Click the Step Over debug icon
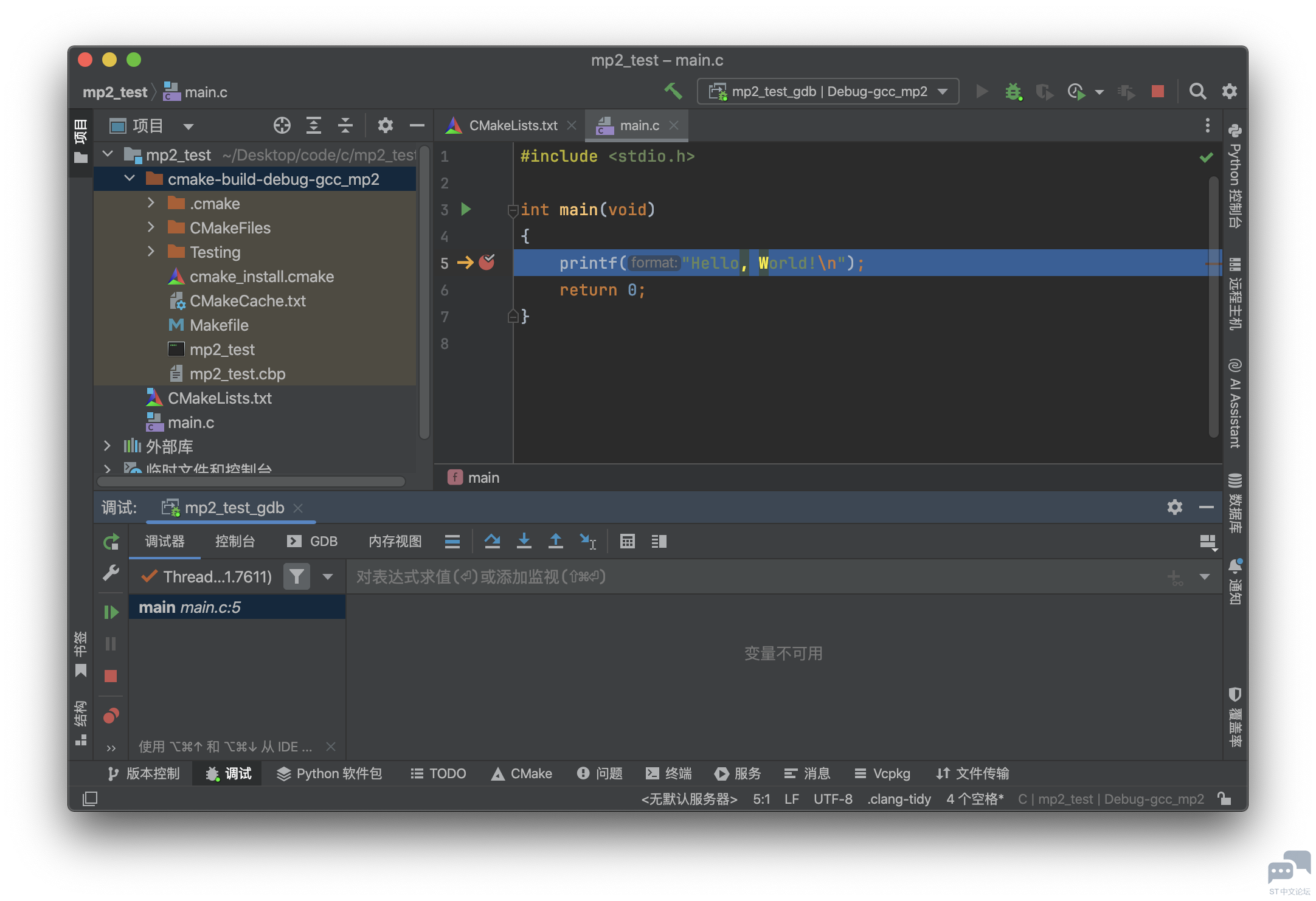 click(x=491, y=542)
